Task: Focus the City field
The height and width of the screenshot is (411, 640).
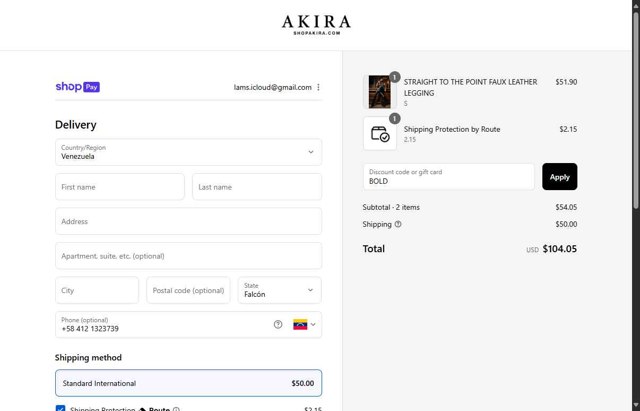Action: 97,290
